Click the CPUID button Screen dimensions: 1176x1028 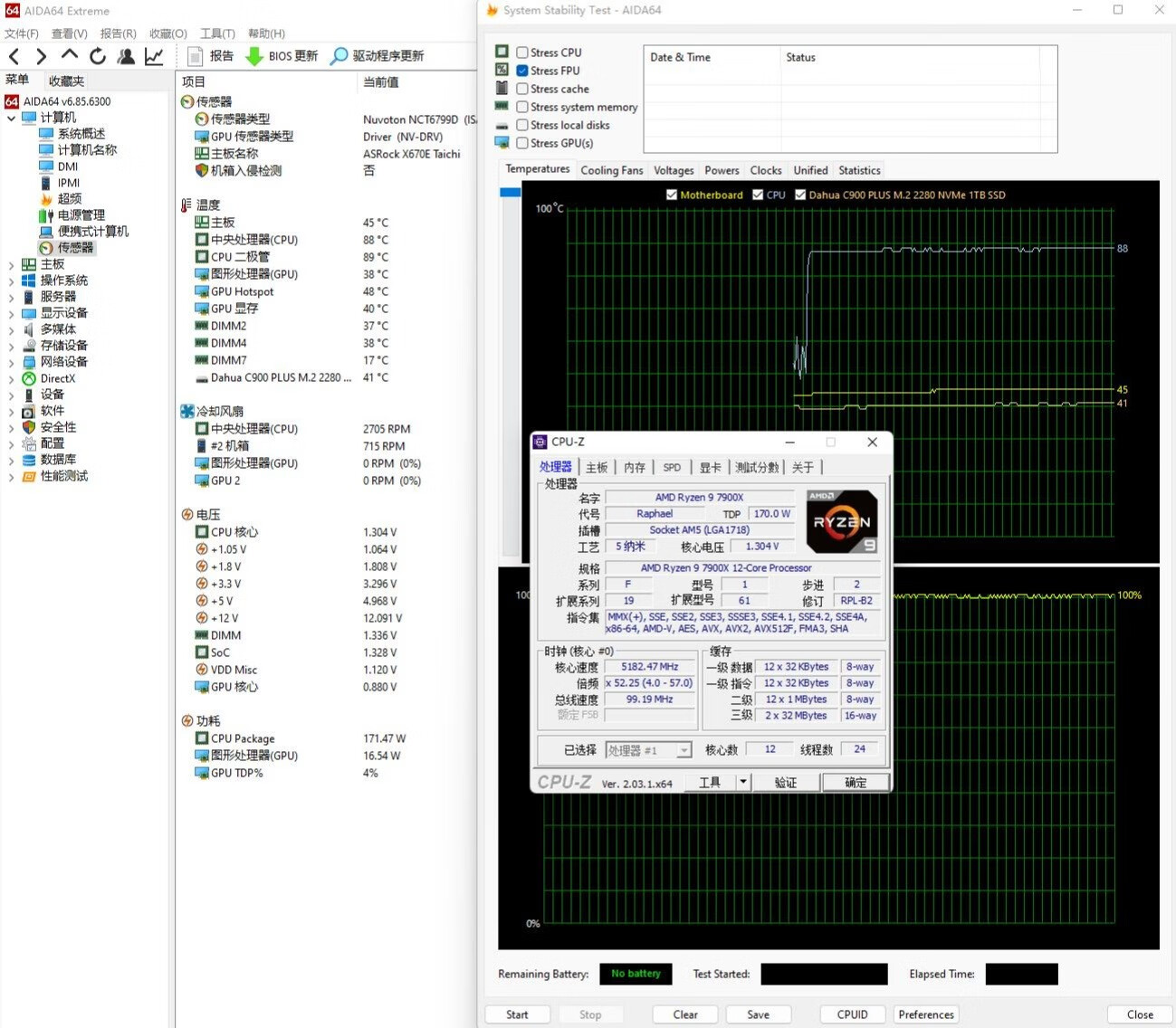[852, 1014]
